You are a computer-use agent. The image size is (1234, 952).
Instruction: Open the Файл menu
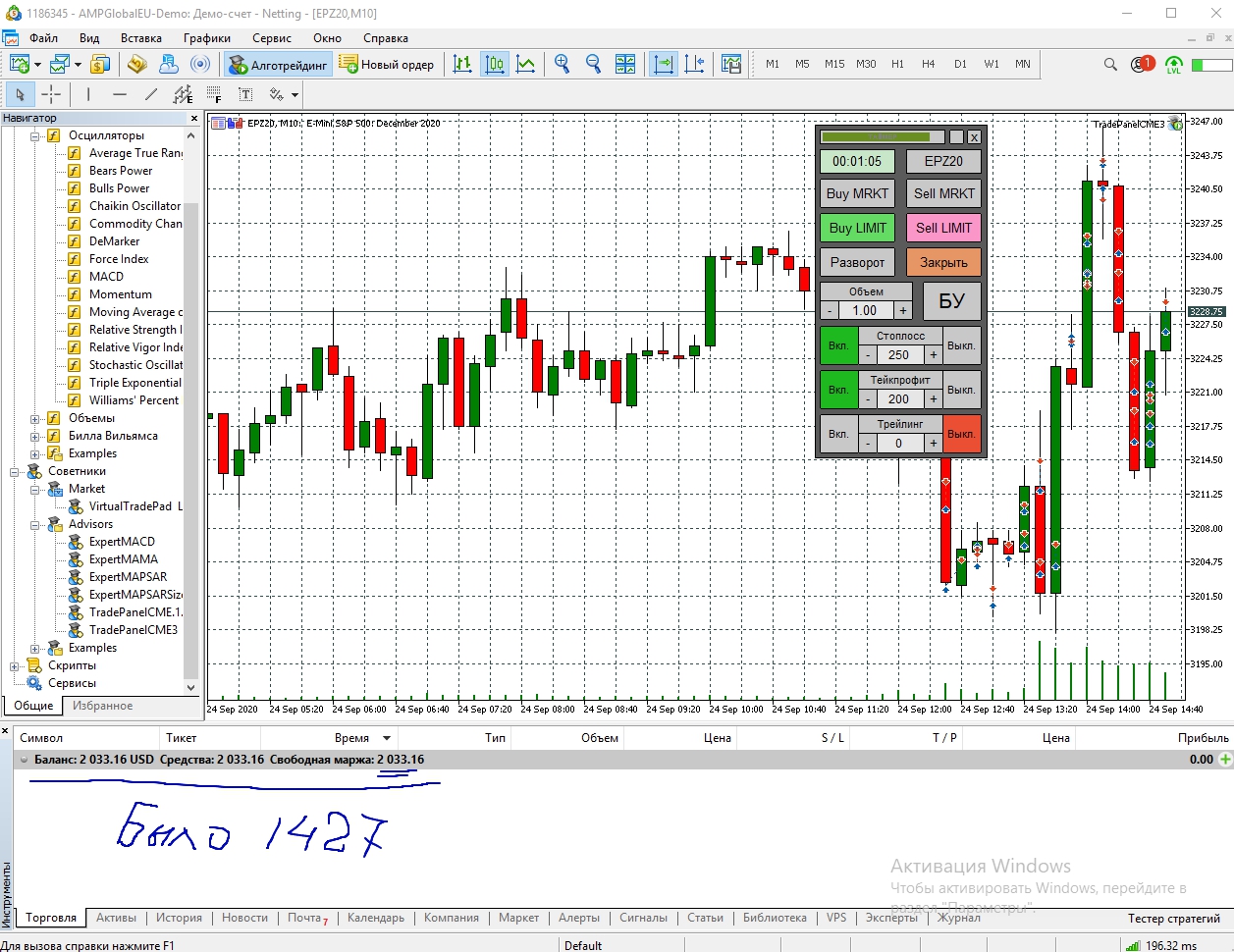click(x=43, y=38)
